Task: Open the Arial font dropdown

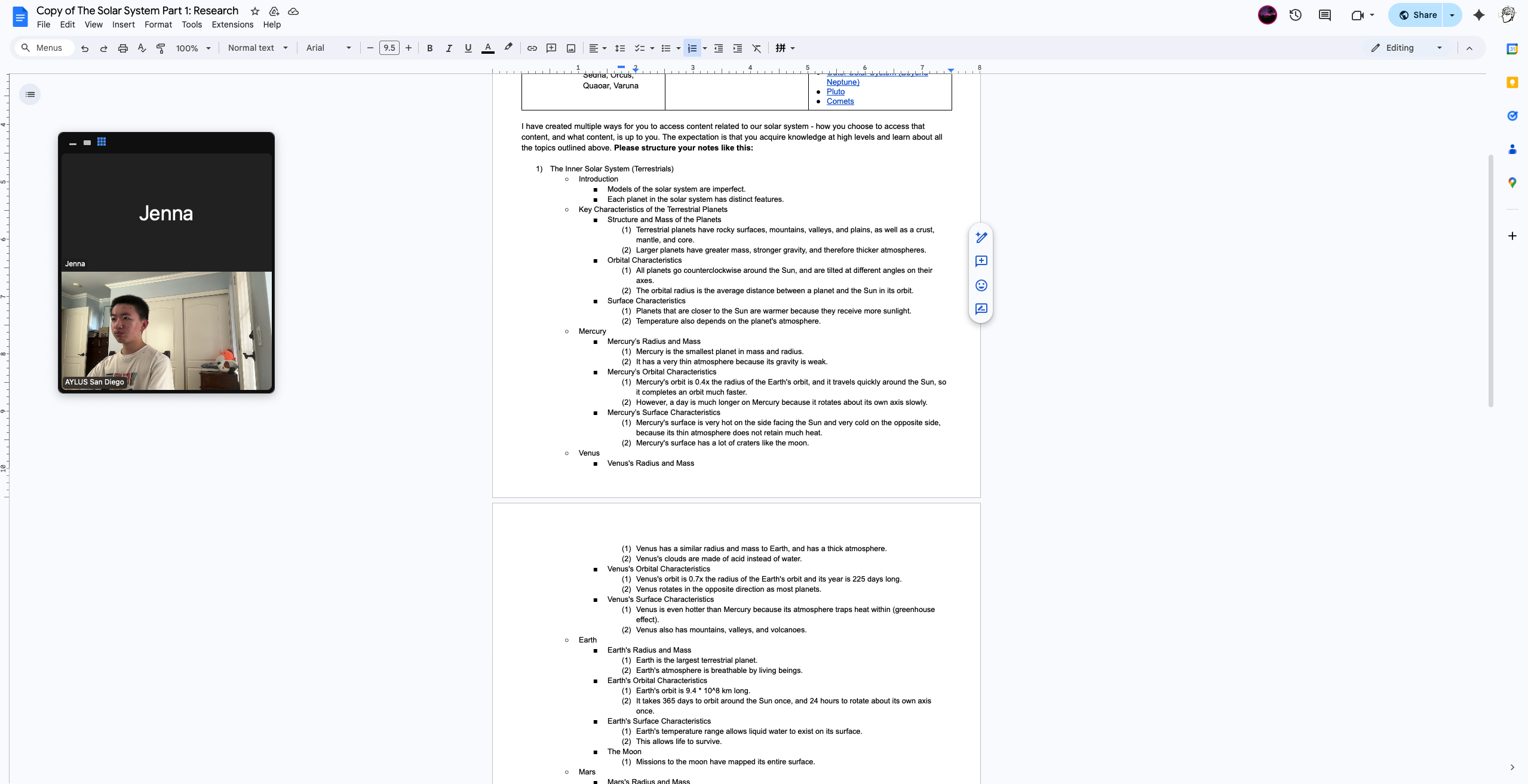Action: coord(328,48)
